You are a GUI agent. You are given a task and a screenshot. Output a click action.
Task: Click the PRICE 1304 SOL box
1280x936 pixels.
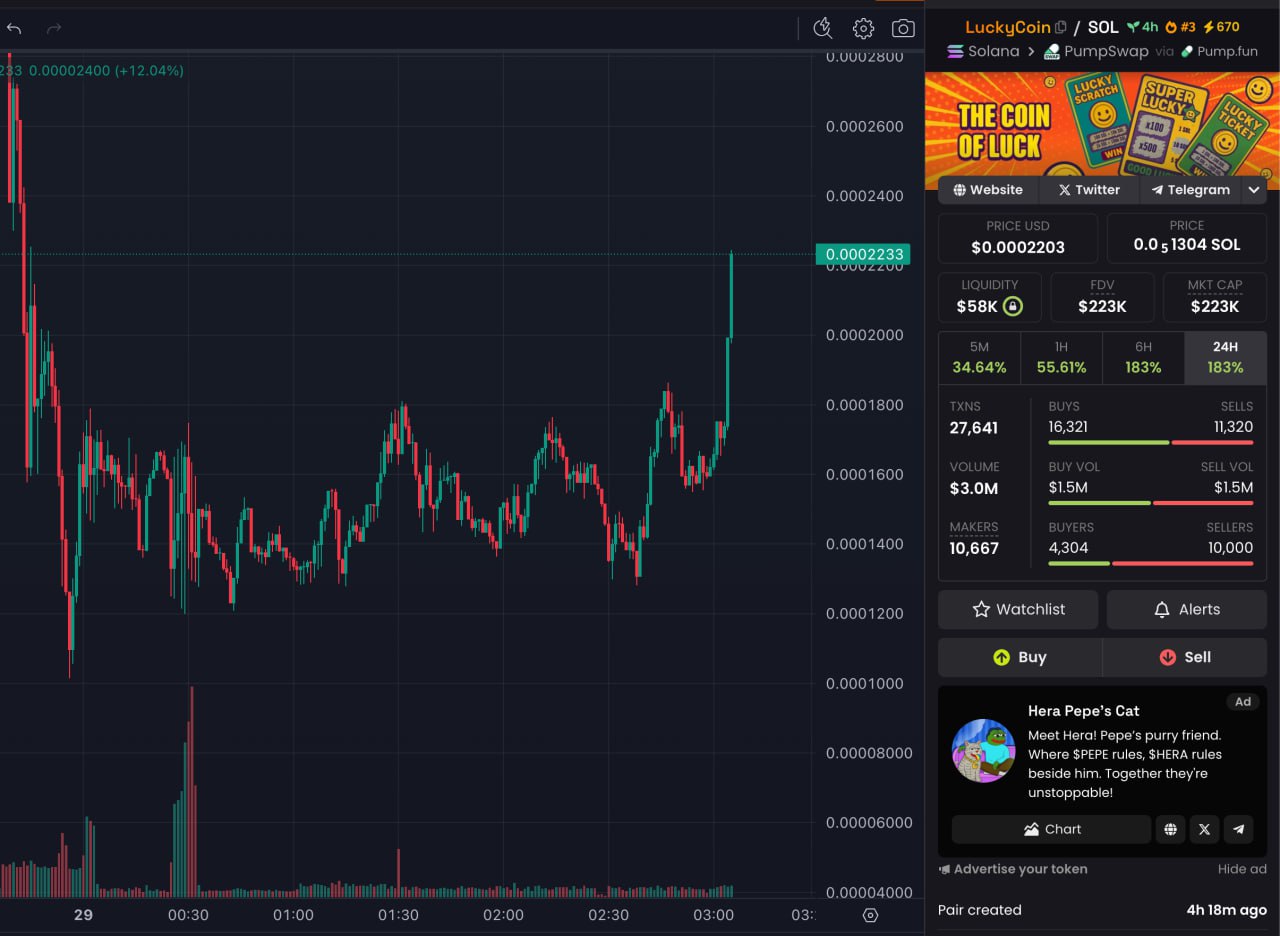[x=1187, y=237]
